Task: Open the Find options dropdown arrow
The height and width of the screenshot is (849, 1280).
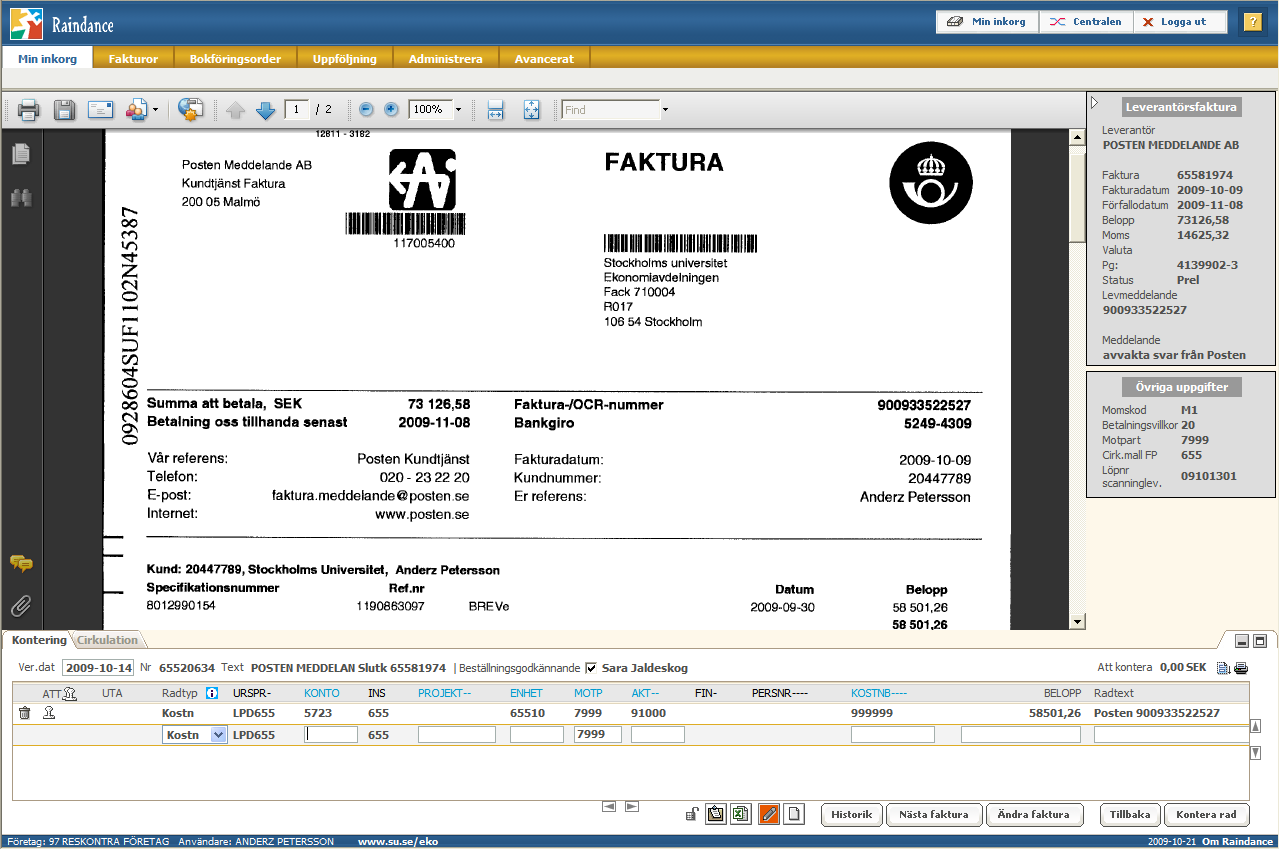Action: coord(665,110)
